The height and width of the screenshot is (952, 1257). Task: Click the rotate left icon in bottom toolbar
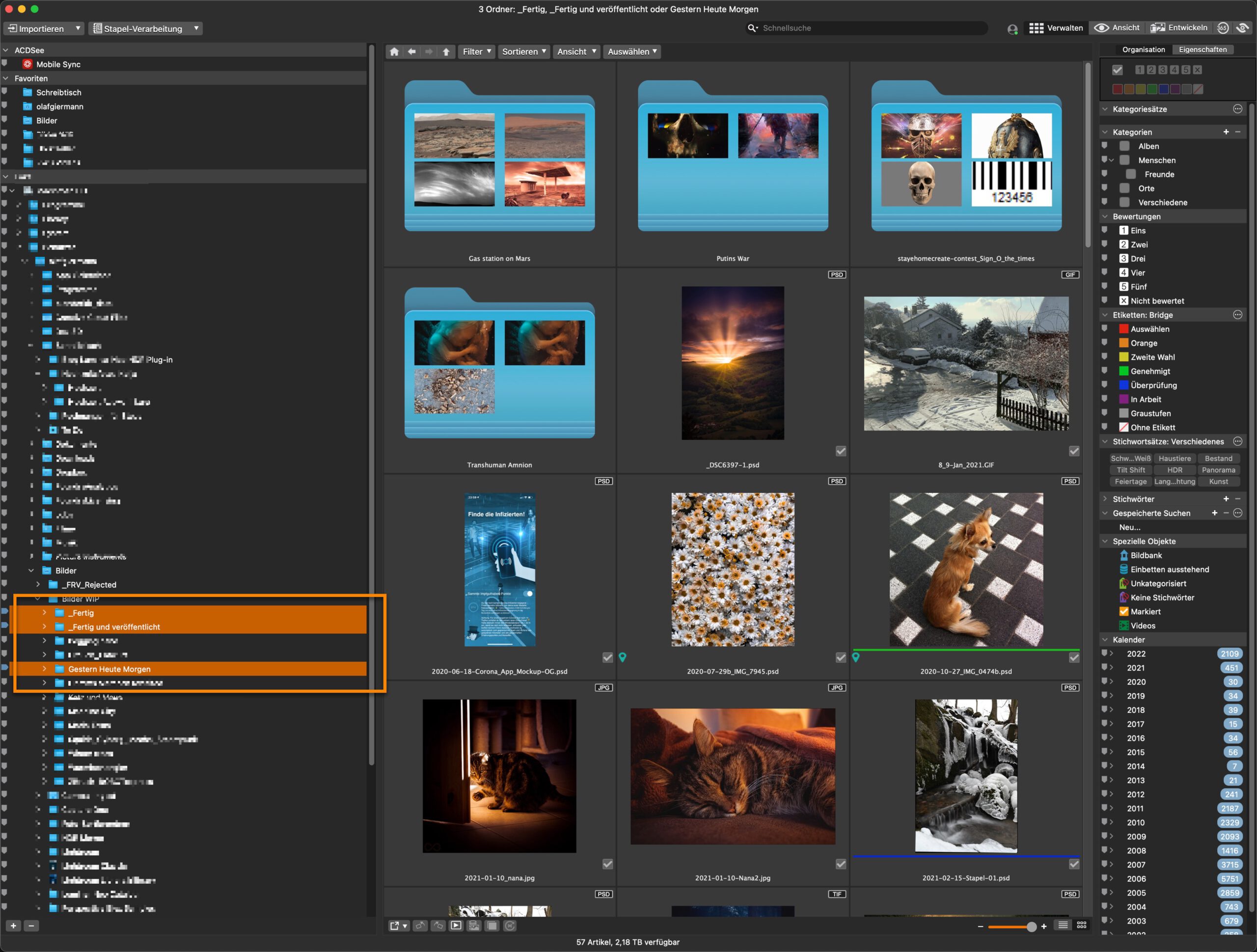(420, 926)
